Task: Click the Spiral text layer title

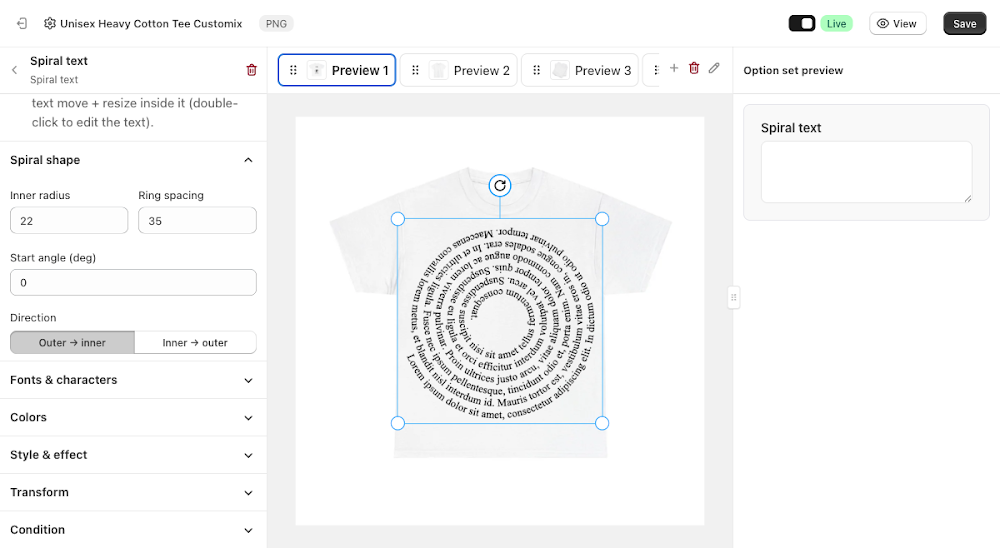Action: [59, 61]
